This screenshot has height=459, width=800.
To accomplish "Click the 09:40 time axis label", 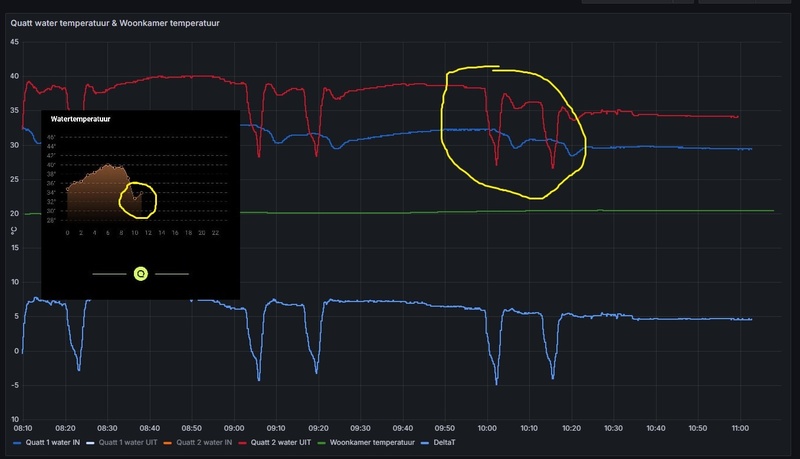I will (x=403, y=428).
